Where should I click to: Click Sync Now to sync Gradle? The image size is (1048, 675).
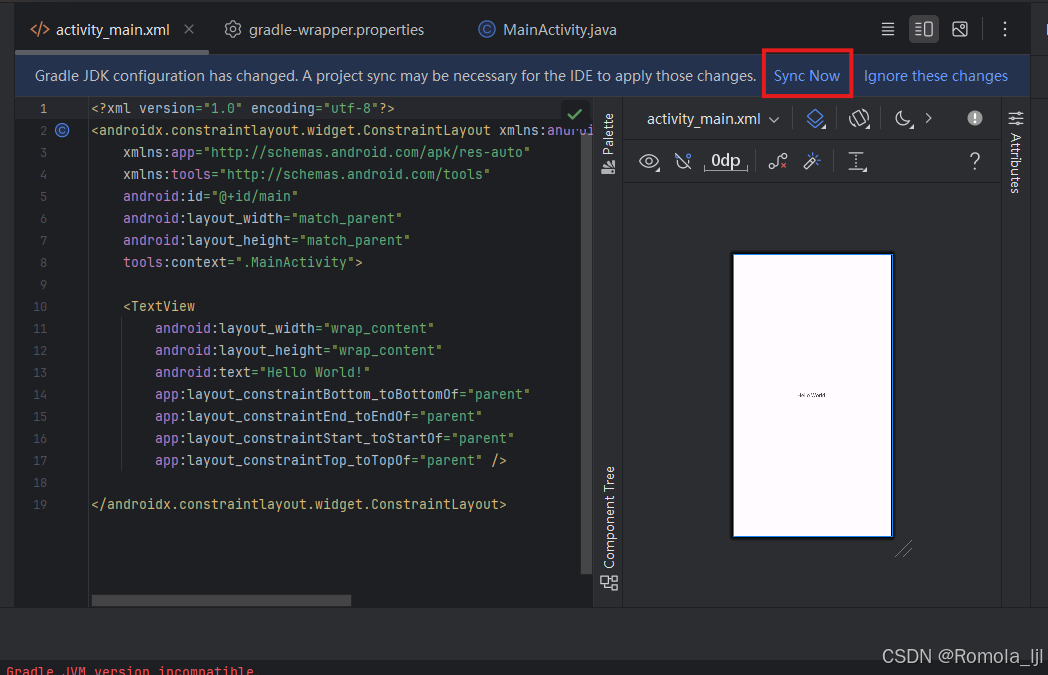806,75
